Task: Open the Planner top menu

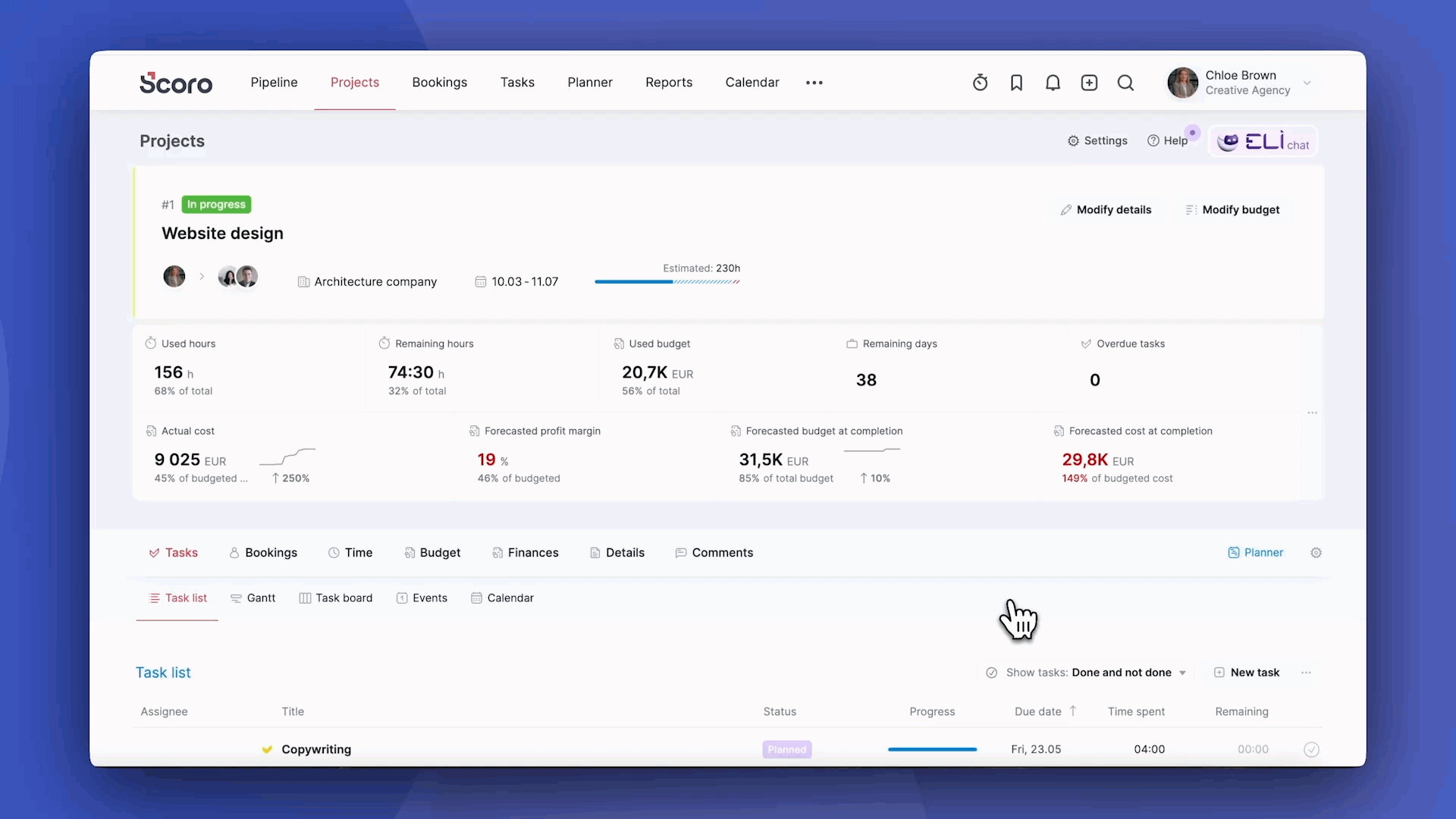Action: [x=590, y=82]
